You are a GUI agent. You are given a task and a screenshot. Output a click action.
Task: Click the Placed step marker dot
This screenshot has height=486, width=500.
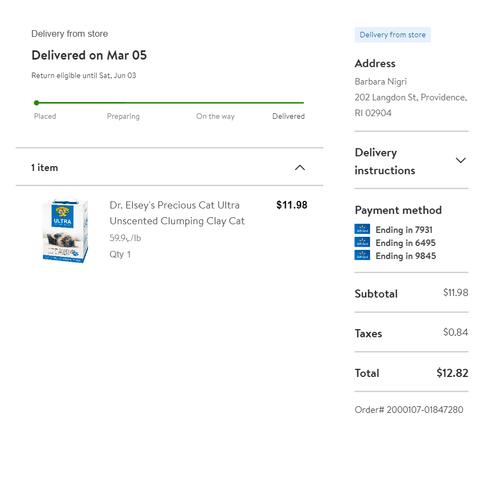[x=37, y=103]
